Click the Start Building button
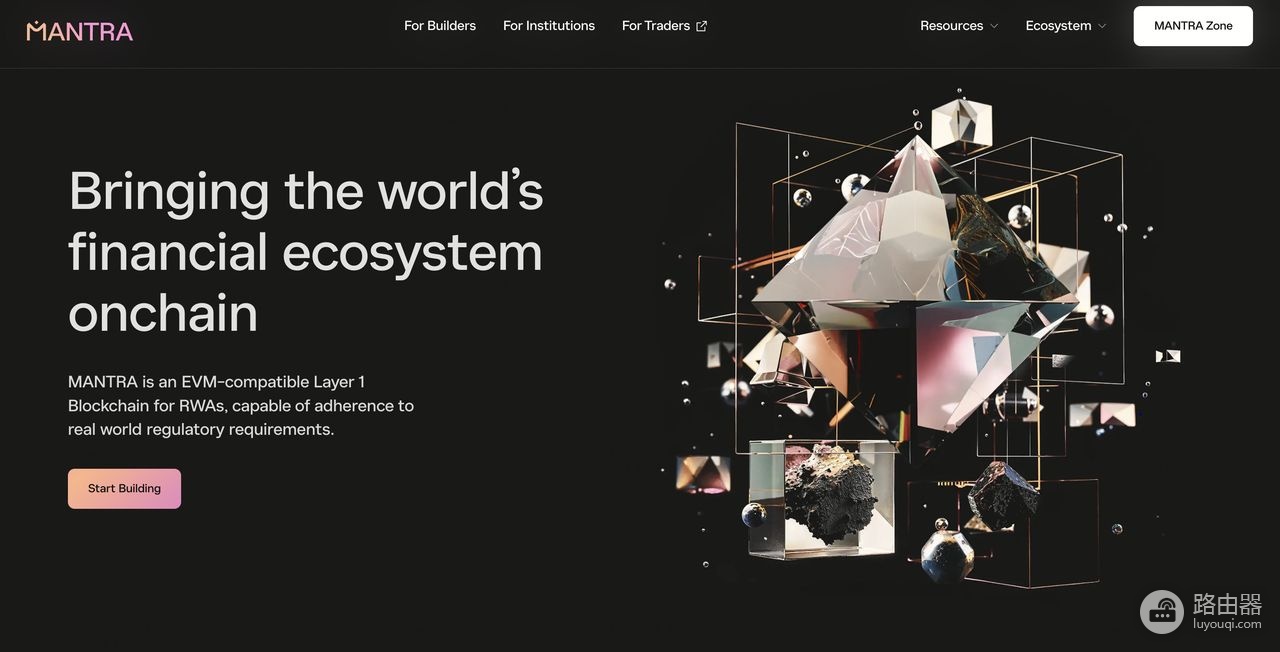 click(124, 489)
